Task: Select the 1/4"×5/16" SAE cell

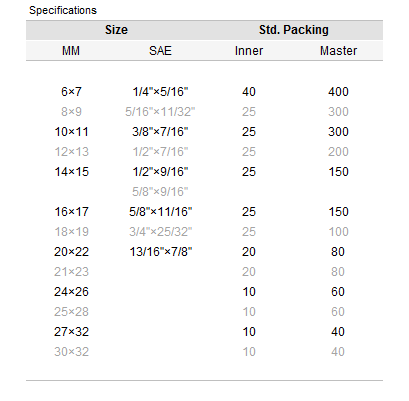Action: coord(160,92)
